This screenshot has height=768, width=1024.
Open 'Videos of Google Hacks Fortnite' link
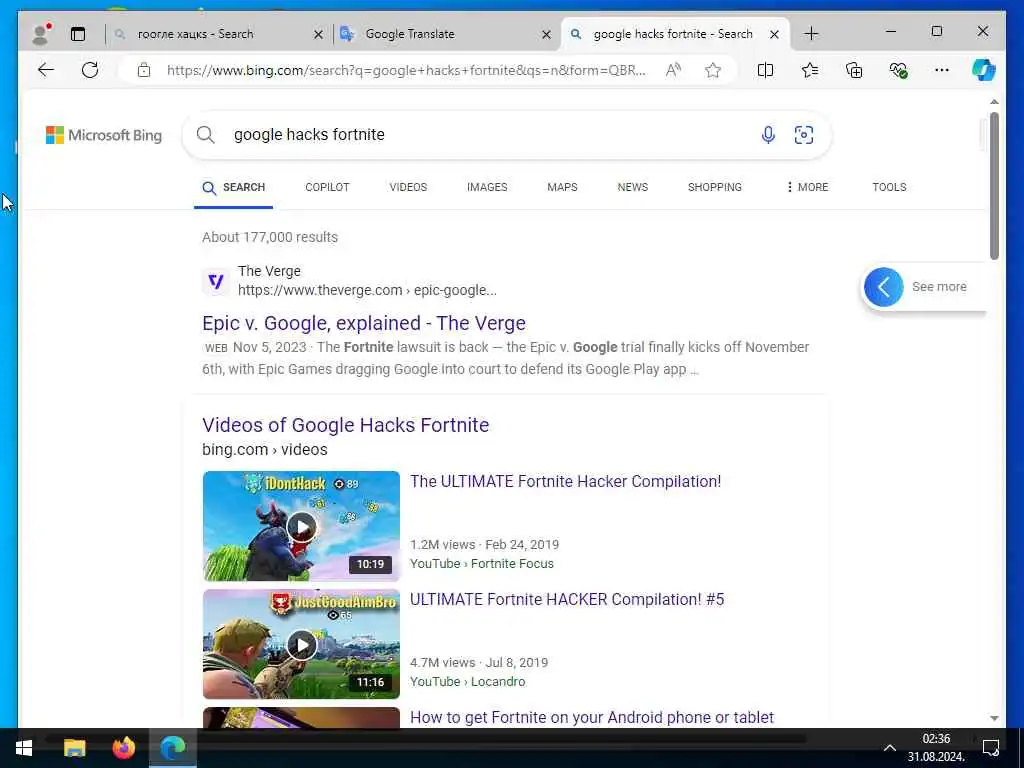345,425
